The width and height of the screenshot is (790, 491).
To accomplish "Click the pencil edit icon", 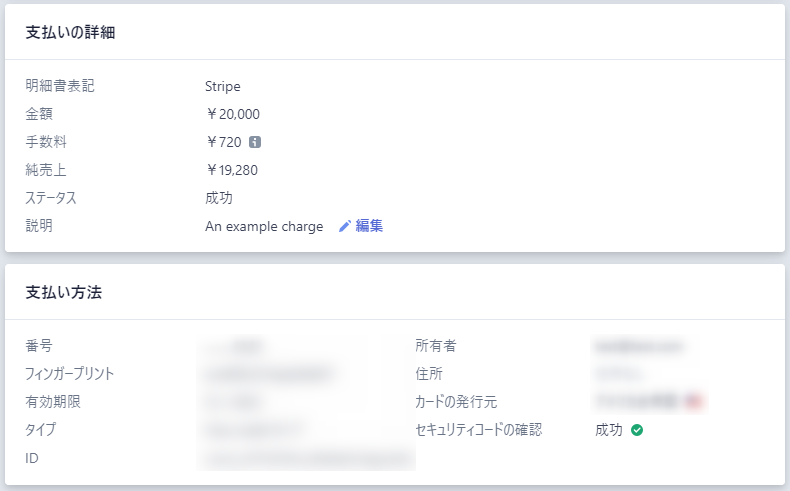I will (345, 226).
